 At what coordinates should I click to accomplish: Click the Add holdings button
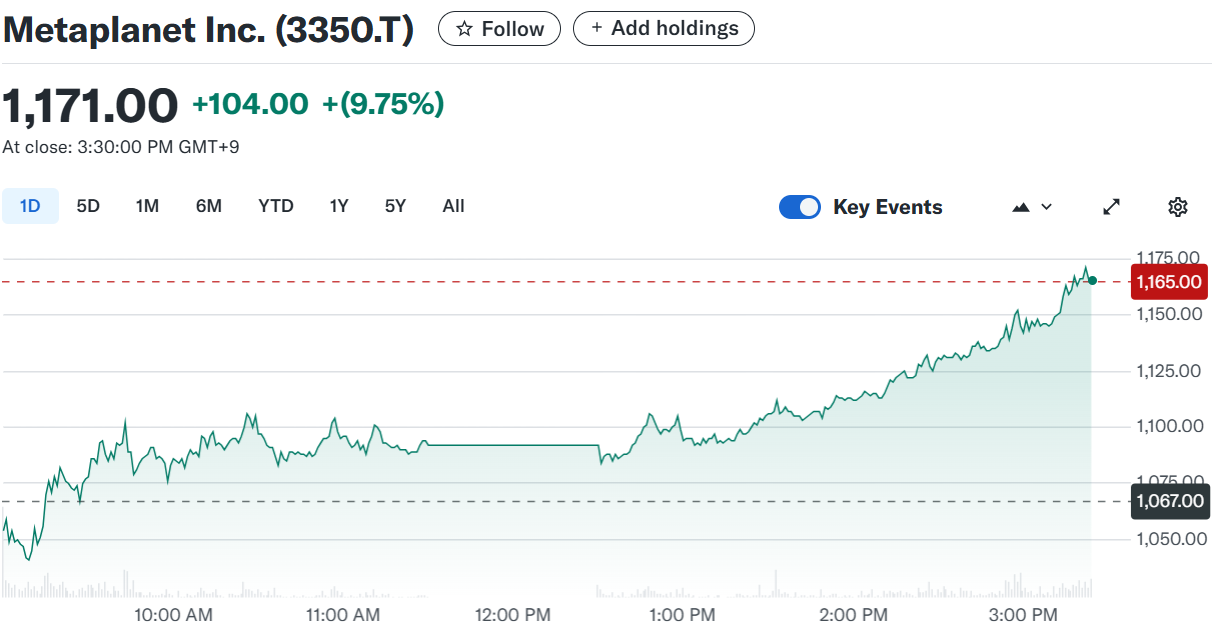pos(663,28)
